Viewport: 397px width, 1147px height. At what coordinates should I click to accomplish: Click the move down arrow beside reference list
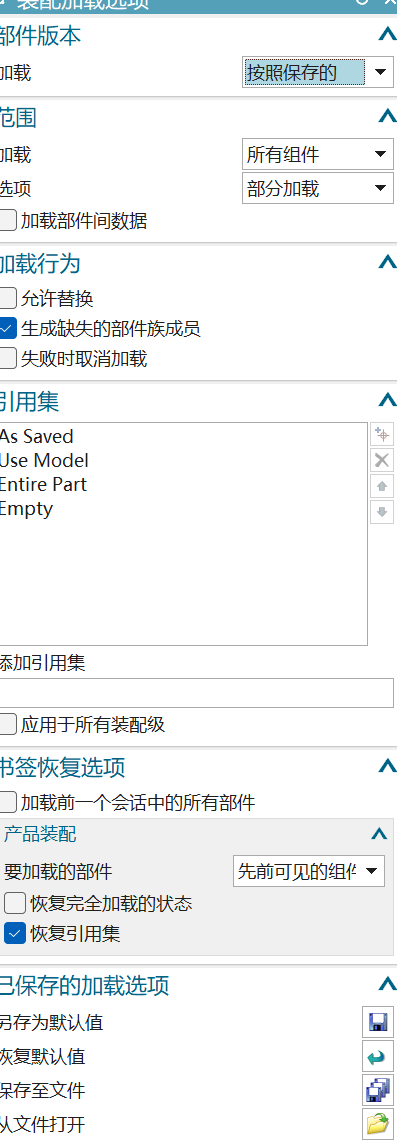[x=382, y=511]
